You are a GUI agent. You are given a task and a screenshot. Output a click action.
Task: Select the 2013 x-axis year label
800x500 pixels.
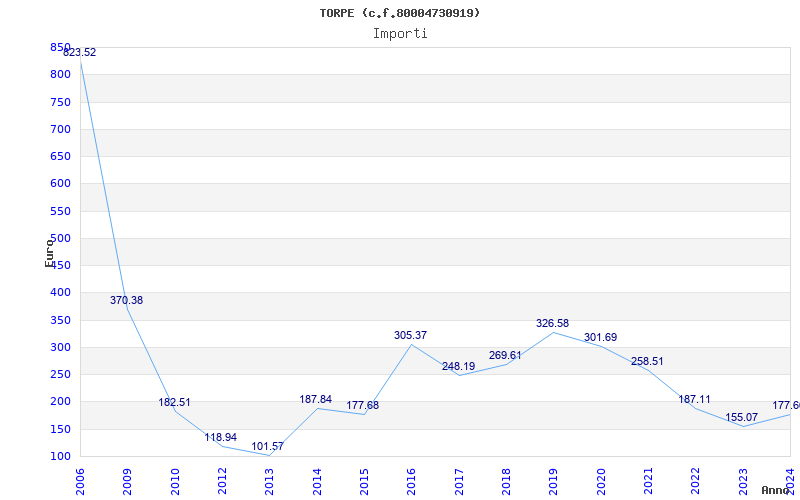pyautogui.click(x=269, y=482)
